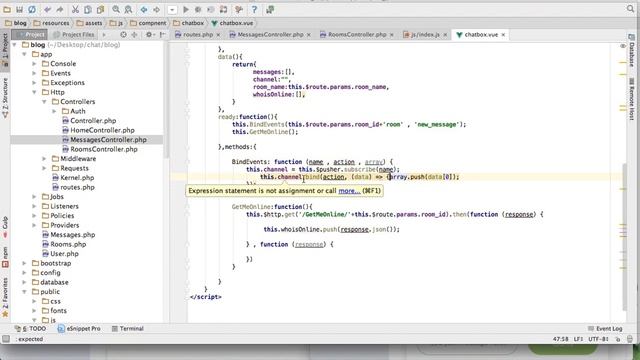
Task: Click the UTF-8 encoding selector in status bar
Action: tap(598, 339)
